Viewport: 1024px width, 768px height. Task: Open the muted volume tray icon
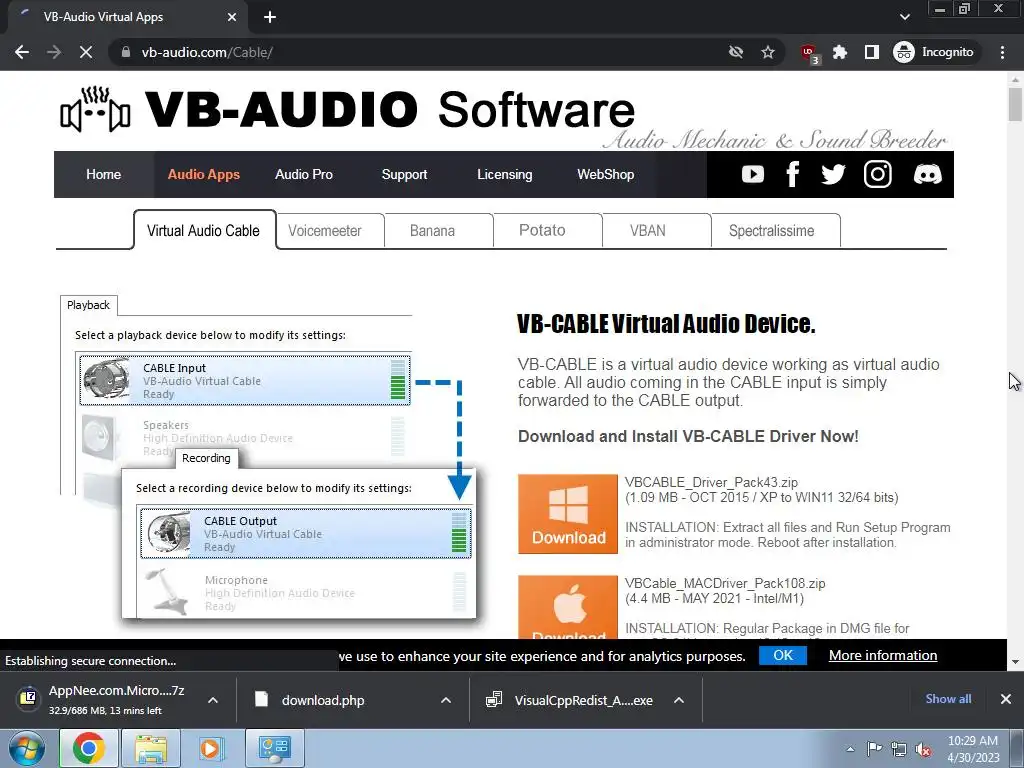923,749
